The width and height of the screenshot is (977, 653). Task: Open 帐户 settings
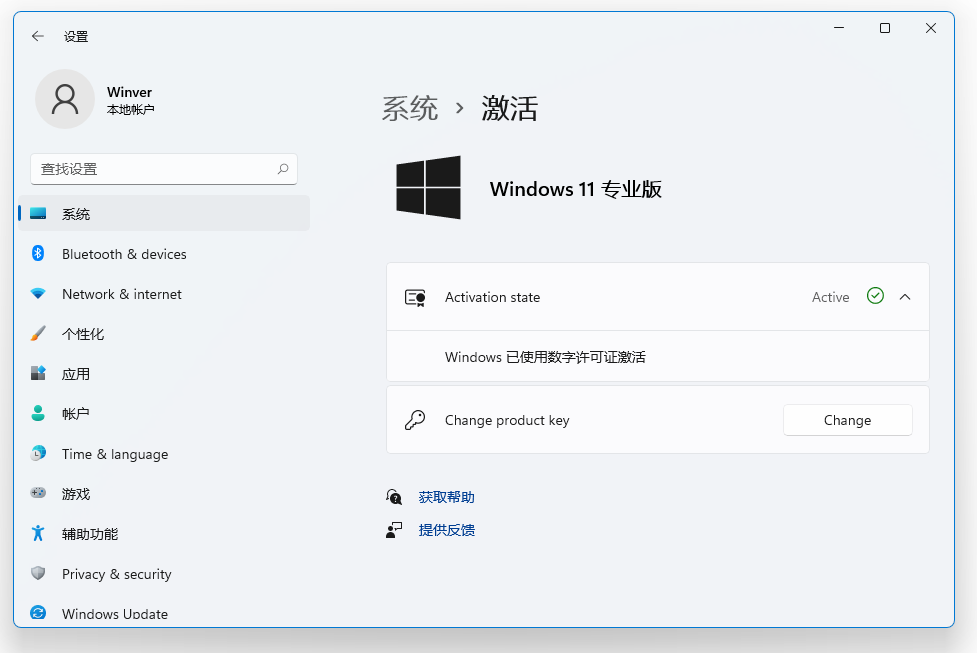tap(164, 413)
